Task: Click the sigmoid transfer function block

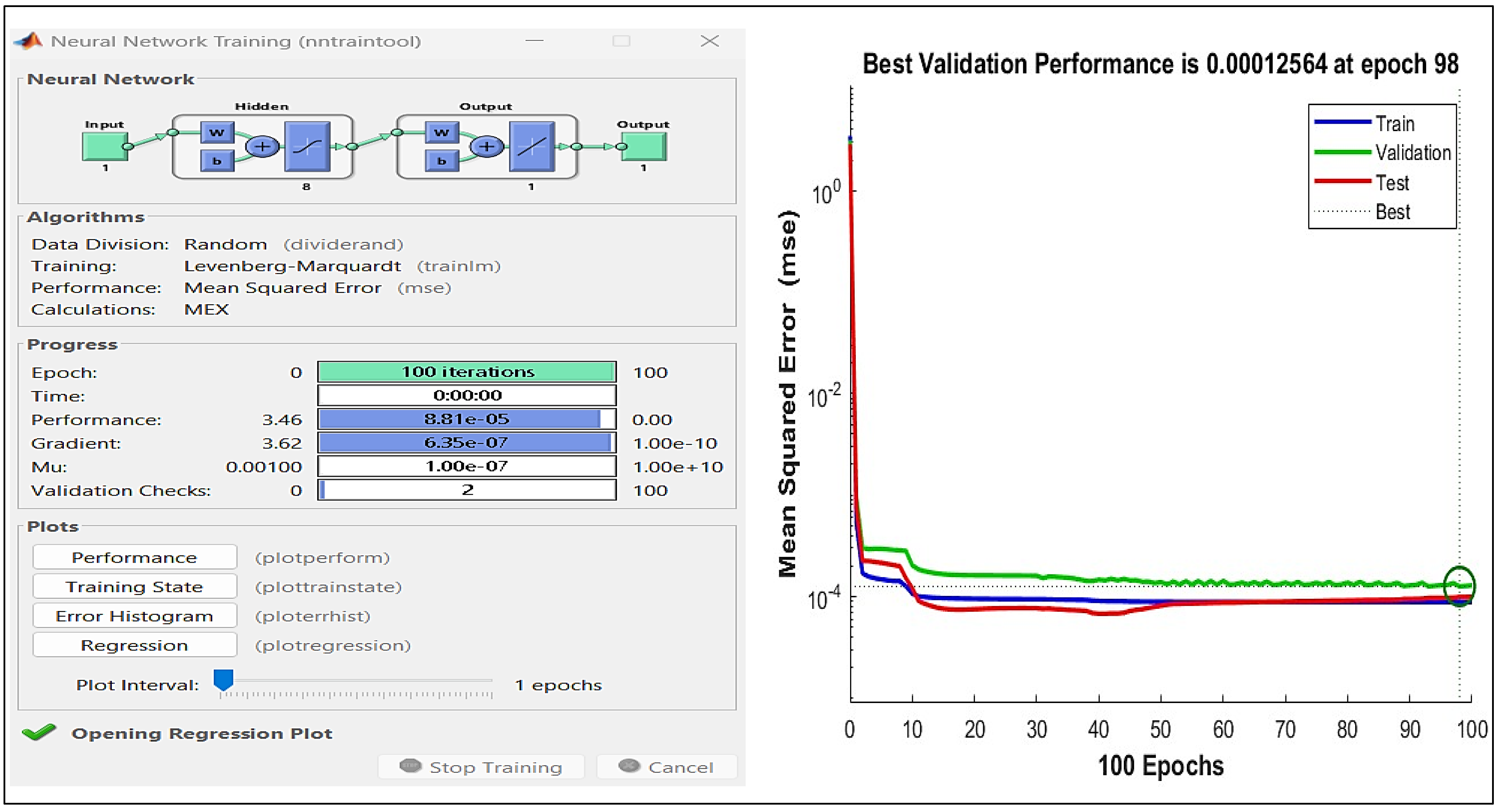Action: point(308,146)
